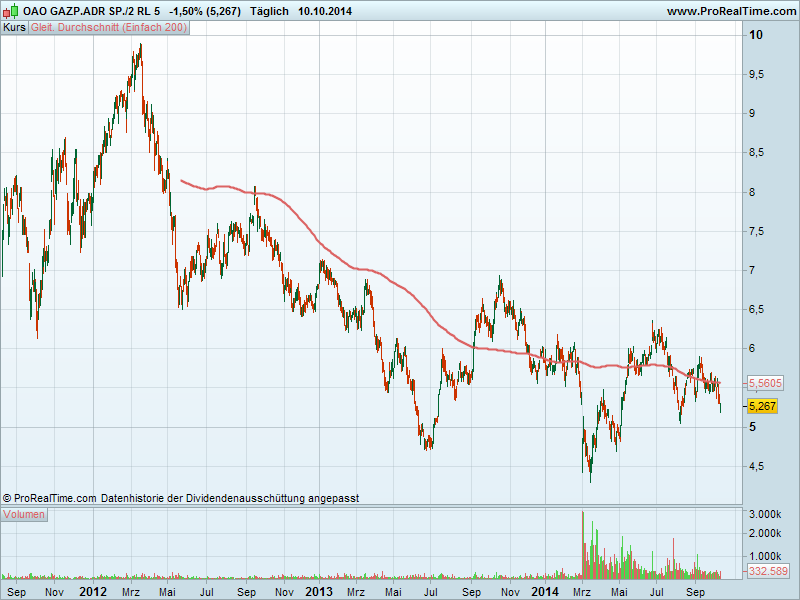Click the Volumen panel label
Image resolution: width=800 pixels, height=600 pixels.
click(24, 514)
